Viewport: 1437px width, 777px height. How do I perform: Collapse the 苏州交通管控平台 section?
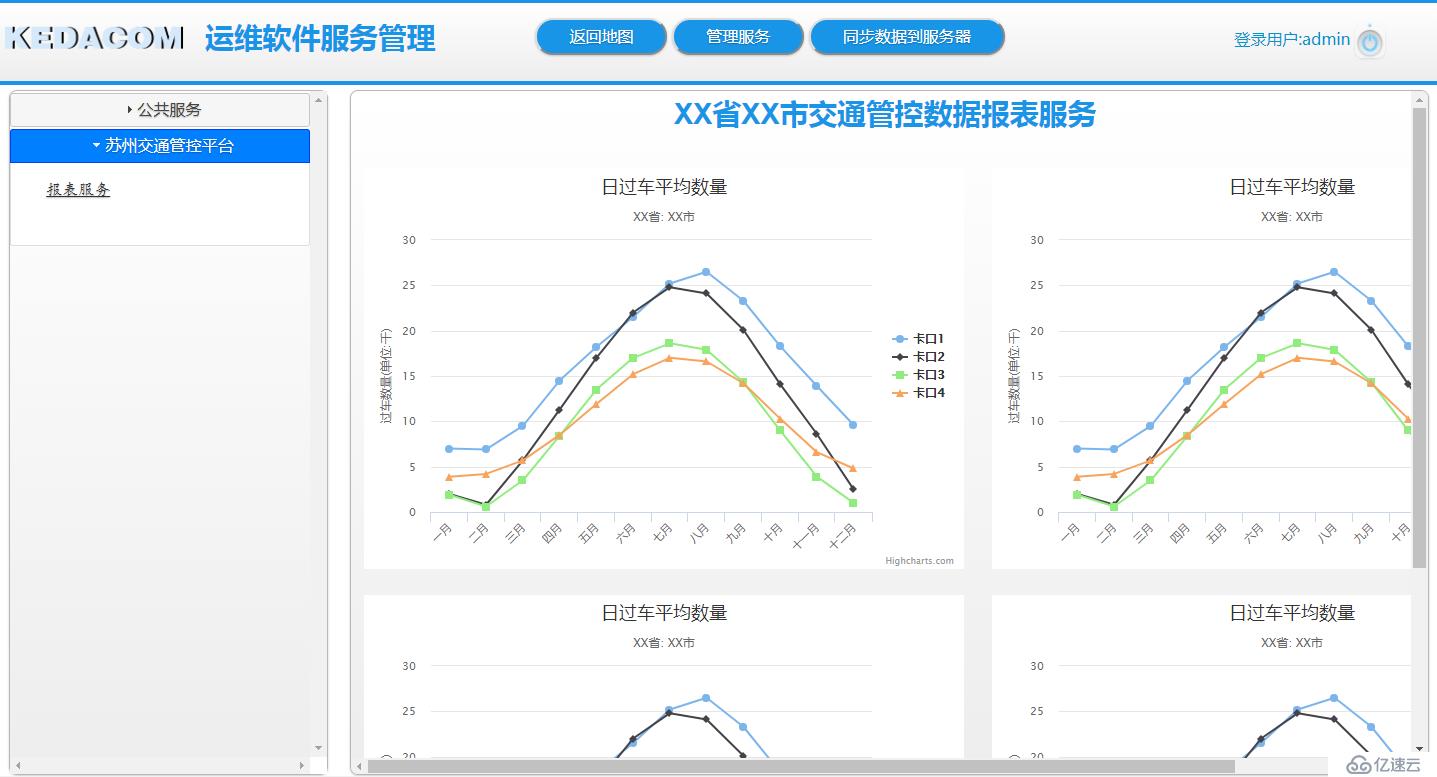(x=160, y=146)
